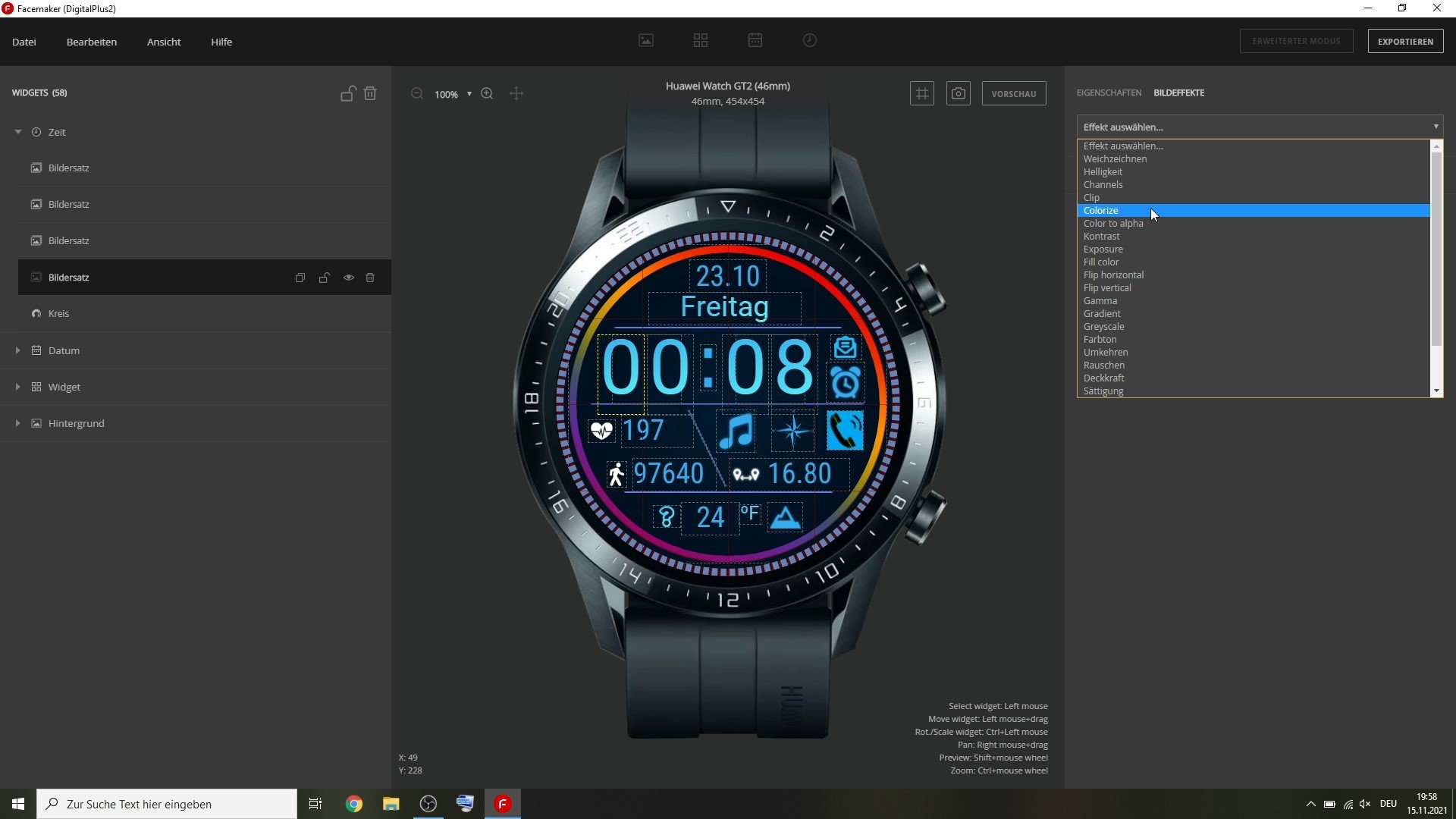Switch to the Eigenschaften tab
The height and width of the screenshot is (819, 1456).
(1109, 93)
